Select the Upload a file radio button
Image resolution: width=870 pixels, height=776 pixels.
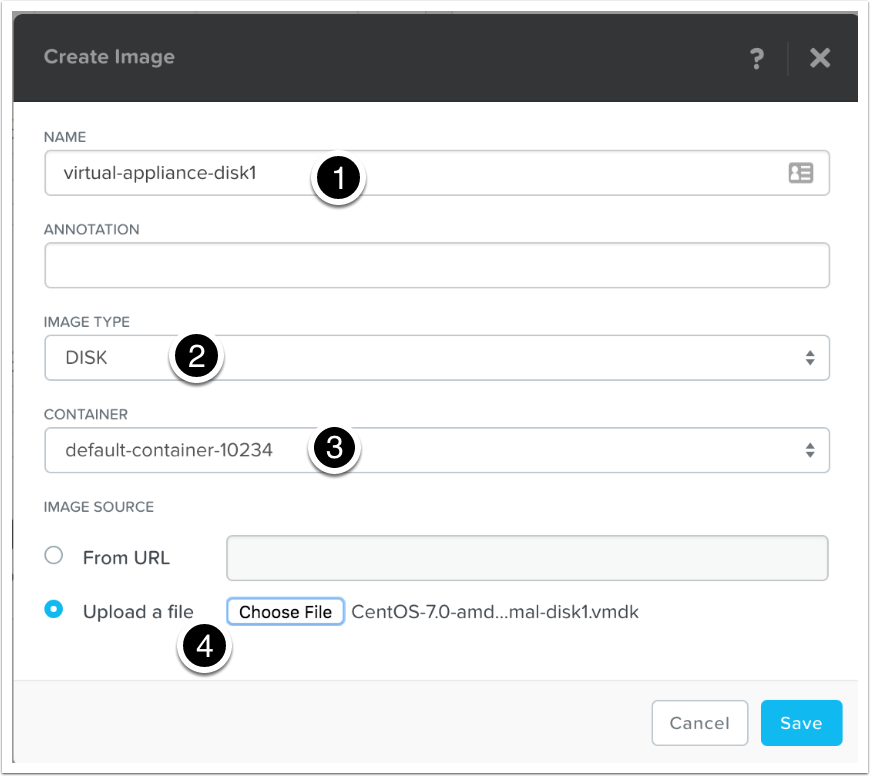pyautogui.click(x=54, y=610)
